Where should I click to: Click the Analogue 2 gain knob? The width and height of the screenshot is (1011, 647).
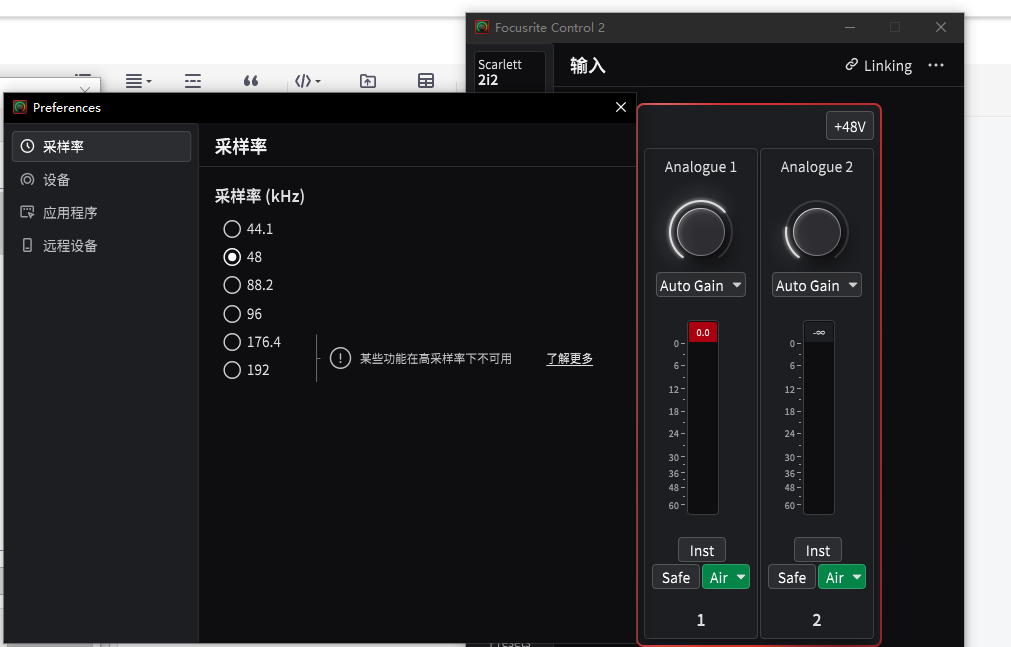816,232
